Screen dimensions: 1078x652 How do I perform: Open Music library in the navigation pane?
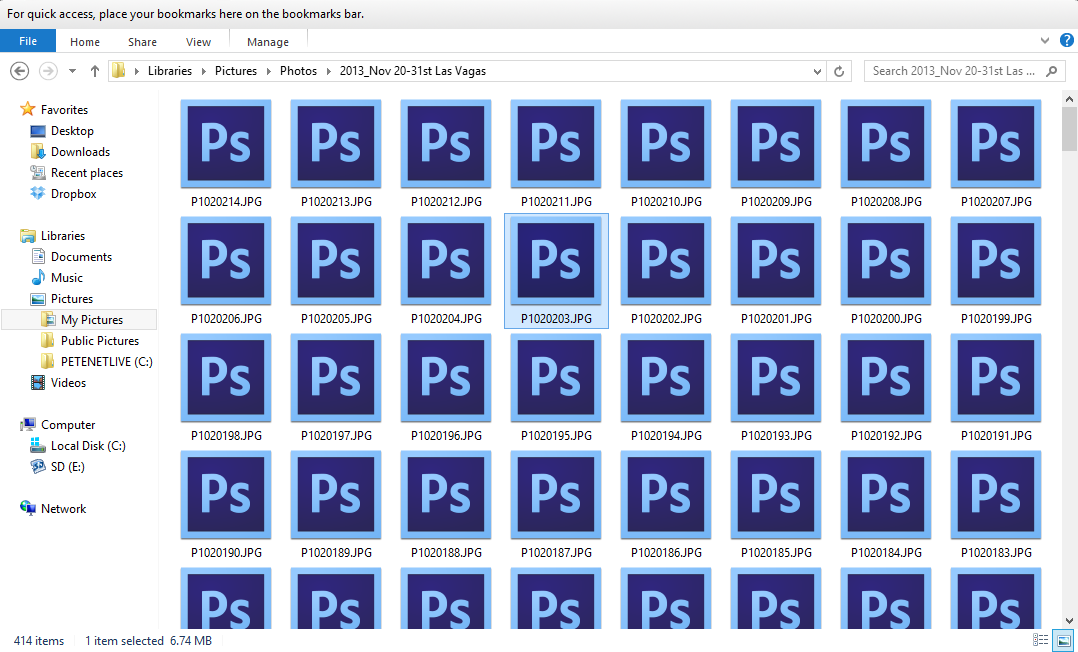click(67, 278)
